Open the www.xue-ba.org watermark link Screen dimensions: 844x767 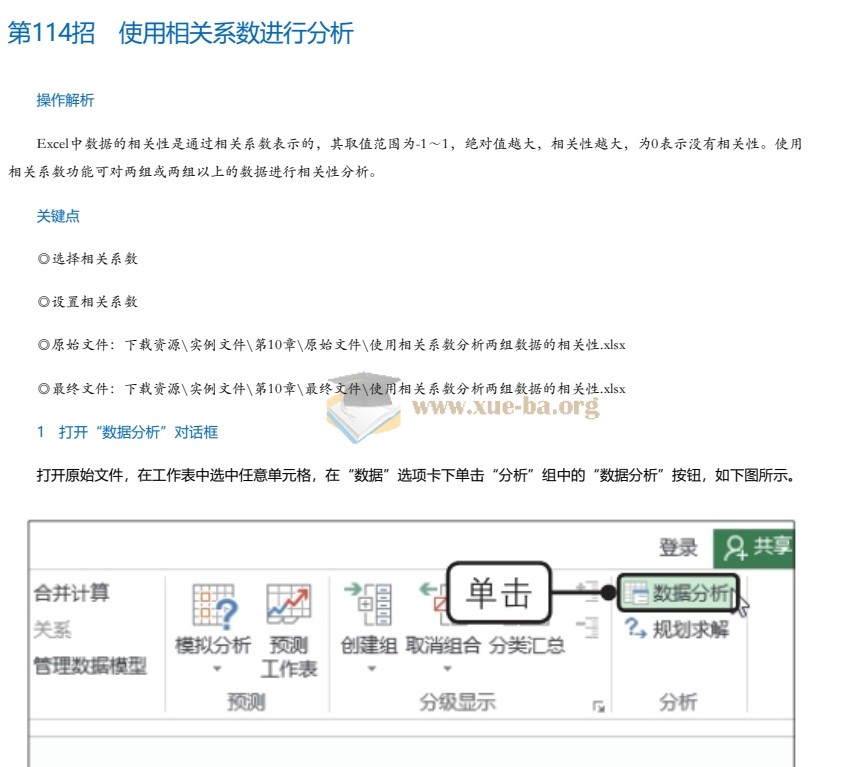point(505,406)
